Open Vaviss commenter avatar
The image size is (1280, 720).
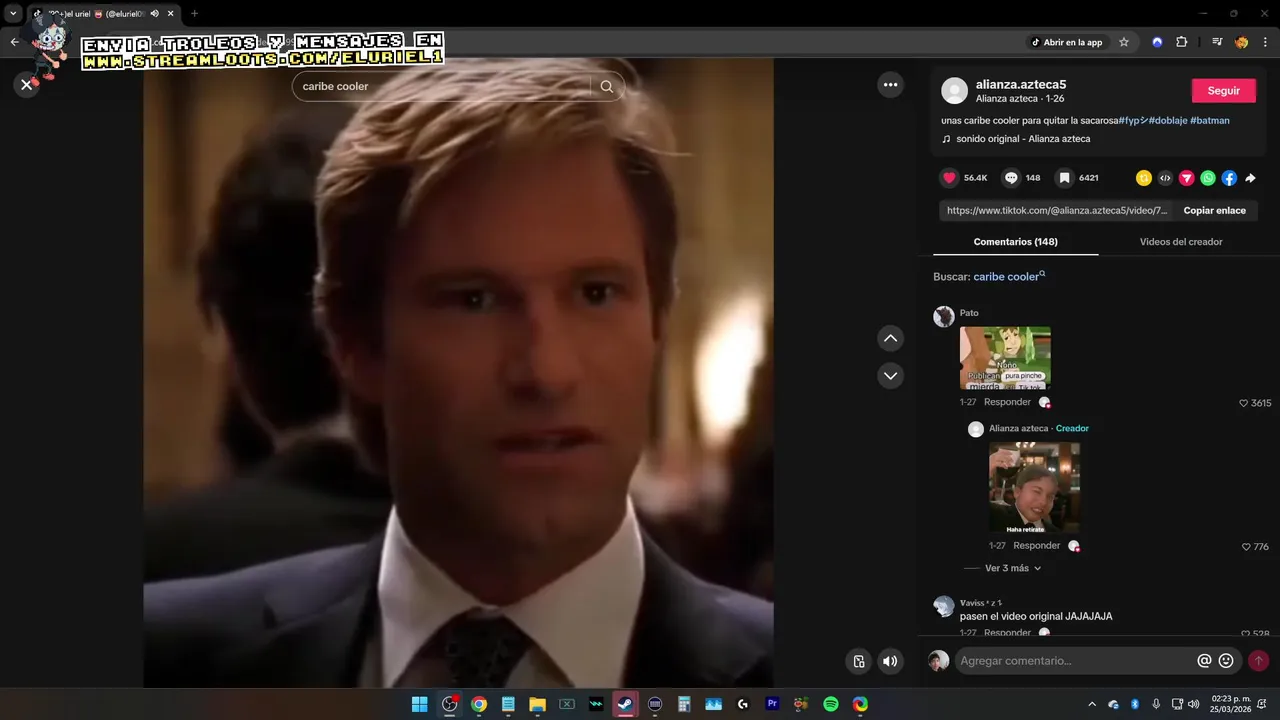coord(944,607)
